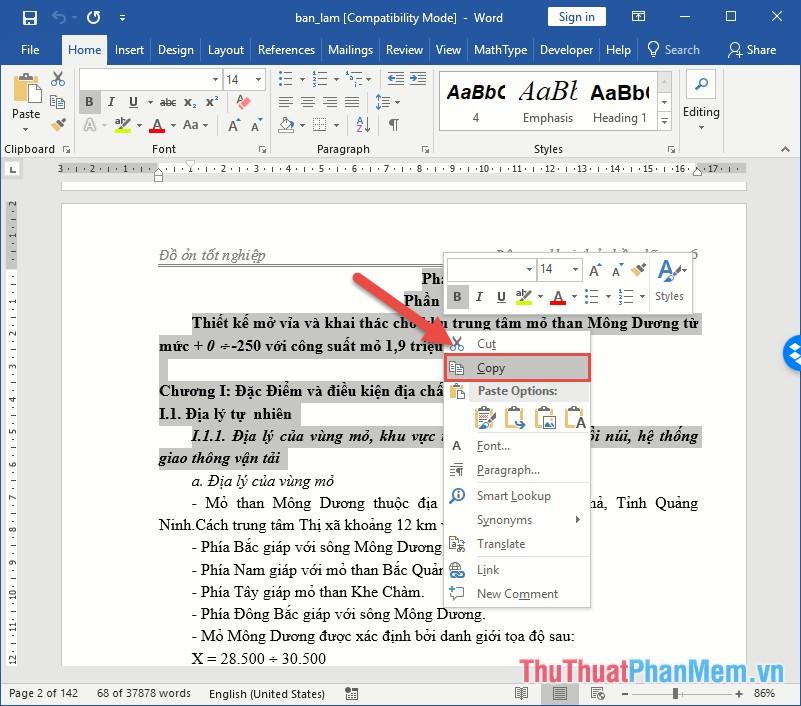Viewport: 801px width, 706px height.
Task: Select Keep Text Only paste option
Action: [575, 417]
